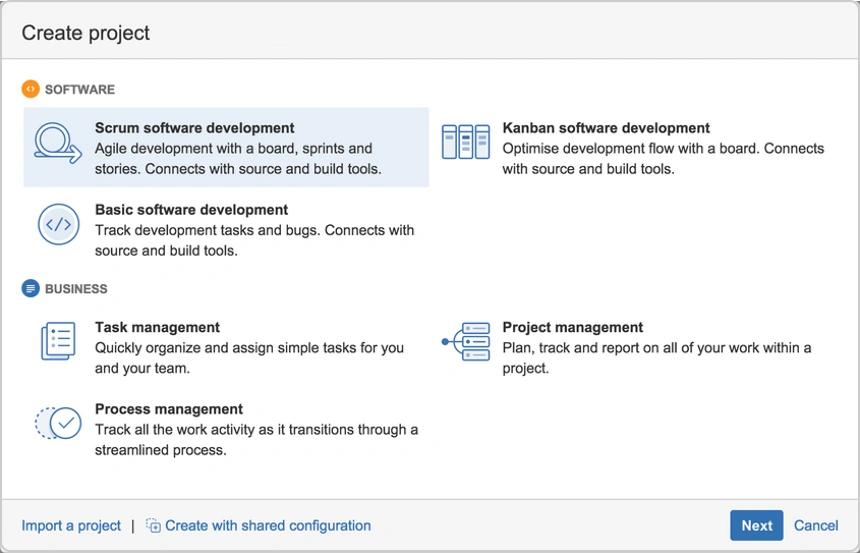Click the Next button

click(x=757, y=526)
